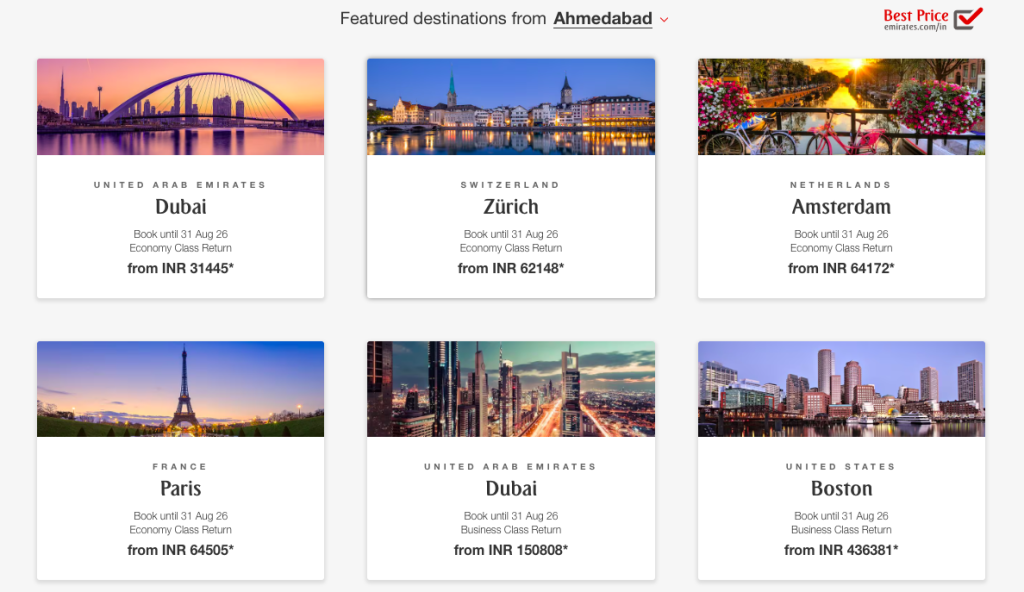This screenshot has height=592, width=1024.
Task: Choose the Boston destination title
Action: [x=841, y=488]
